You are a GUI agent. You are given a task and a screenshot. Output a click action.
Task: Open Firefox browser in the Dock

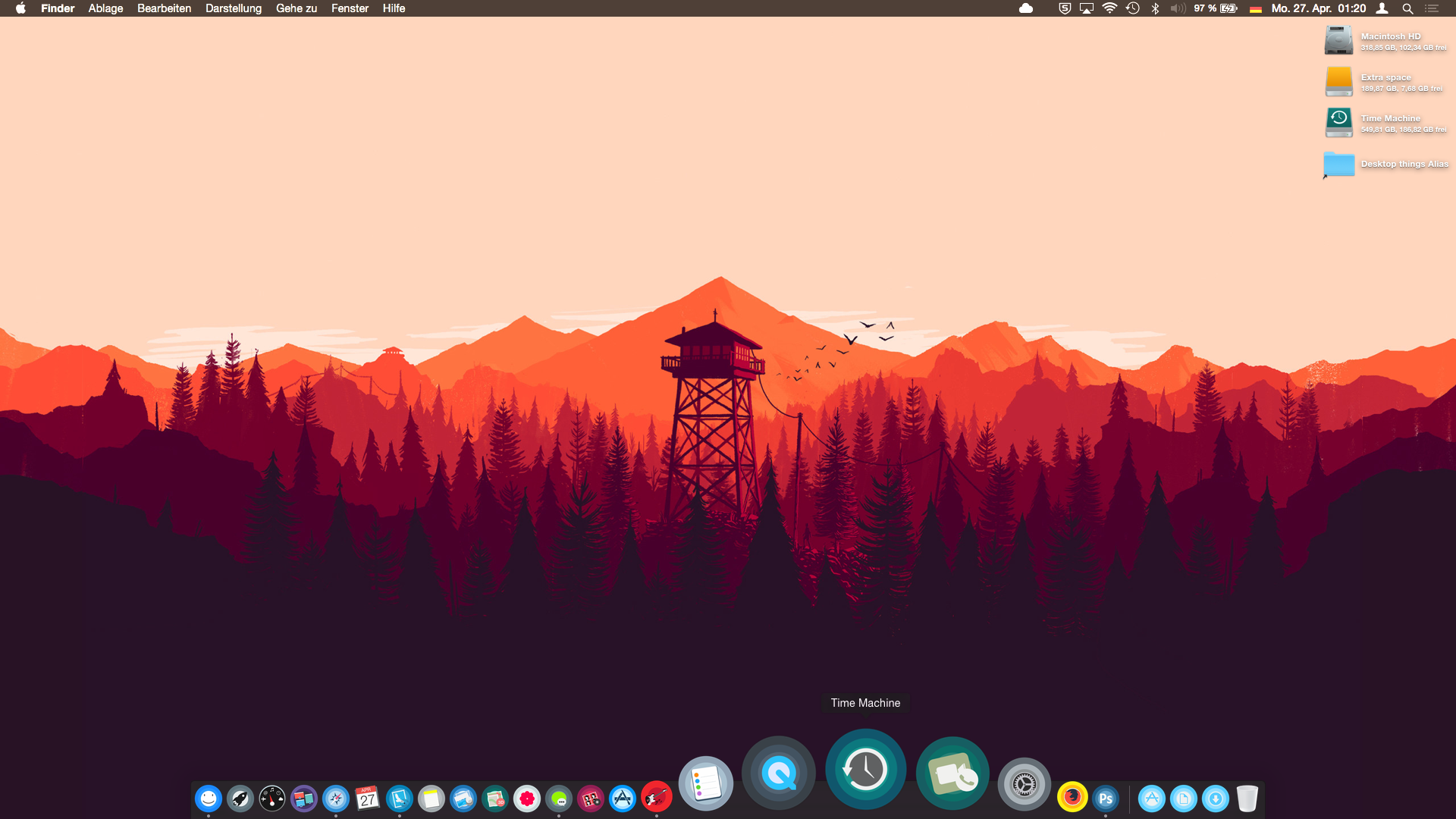click(x=1072, y=797)
